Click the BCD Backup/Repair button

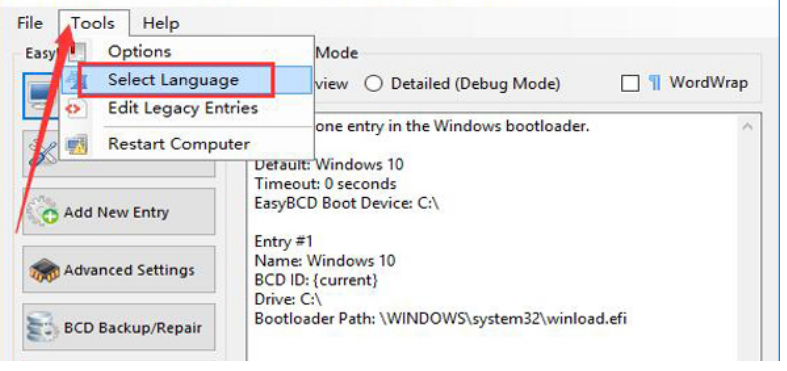pos(119,328)
